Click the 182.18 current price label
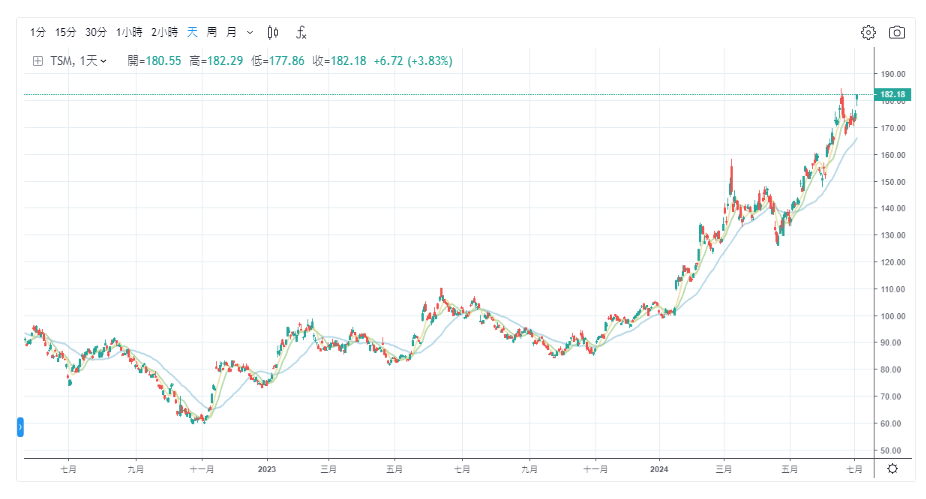 [892, 95]
